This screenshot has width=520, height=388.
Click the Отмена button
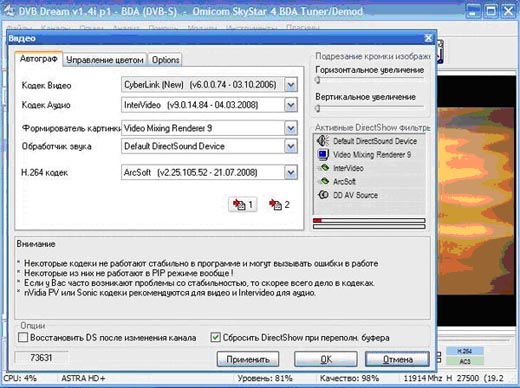[397, 359]
